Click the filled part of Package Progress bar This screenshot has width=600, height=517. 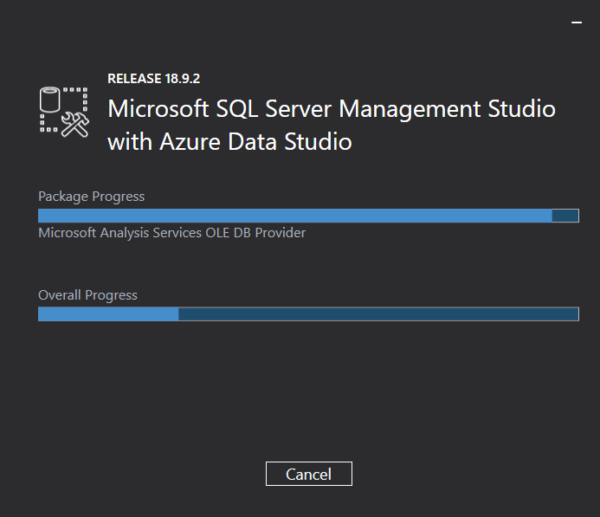[x=294, y=216]
